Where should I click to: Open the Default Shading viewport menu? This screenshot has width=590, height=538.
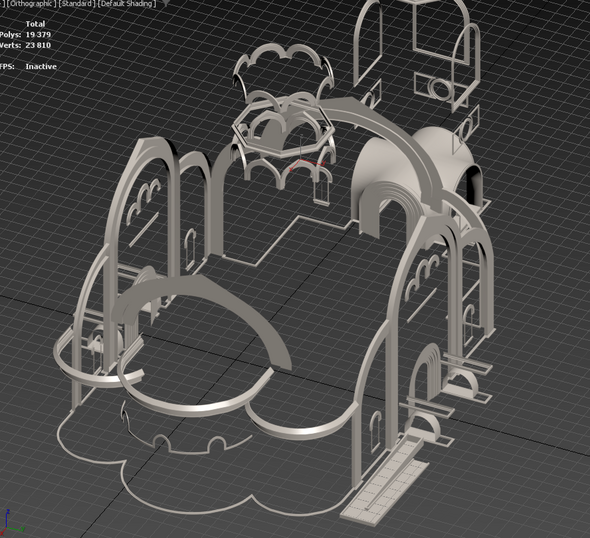click(126, 4)
